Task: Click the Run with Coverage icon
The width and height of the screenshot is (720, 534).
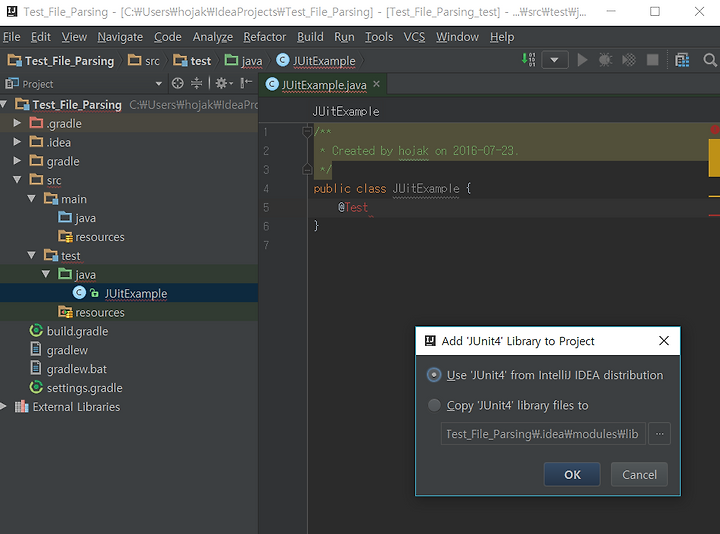Action: pyautogui.click(x=629, y=60)
